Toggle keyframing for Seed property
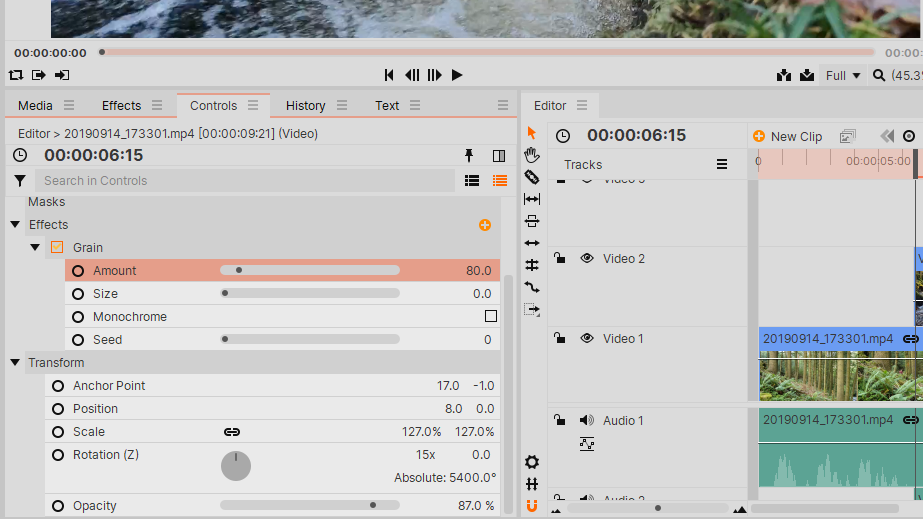Image resolution: width=923 pixels, height=519 pixels. [78, 340]
